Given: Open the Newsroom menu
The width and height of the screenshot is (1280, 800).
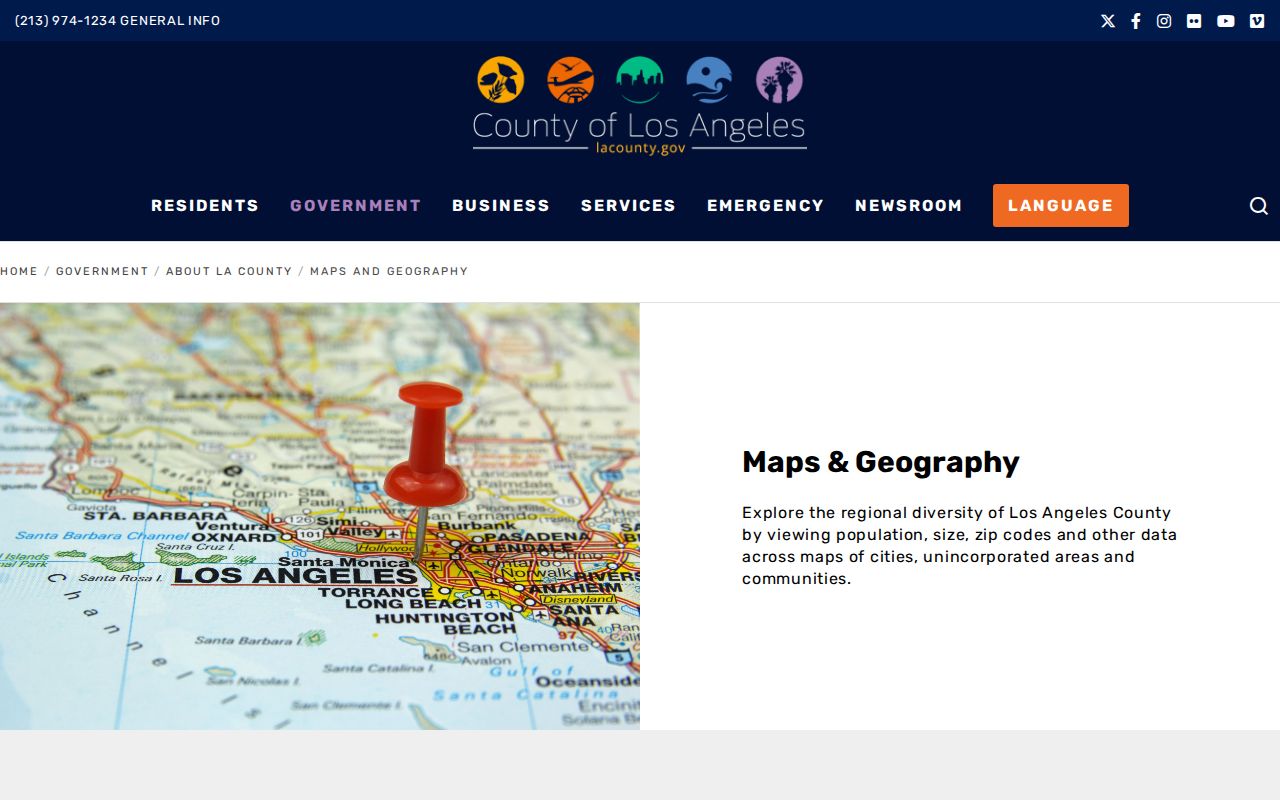Looking at the screenshot, I should pyautogui.click(x=909, y=205).
